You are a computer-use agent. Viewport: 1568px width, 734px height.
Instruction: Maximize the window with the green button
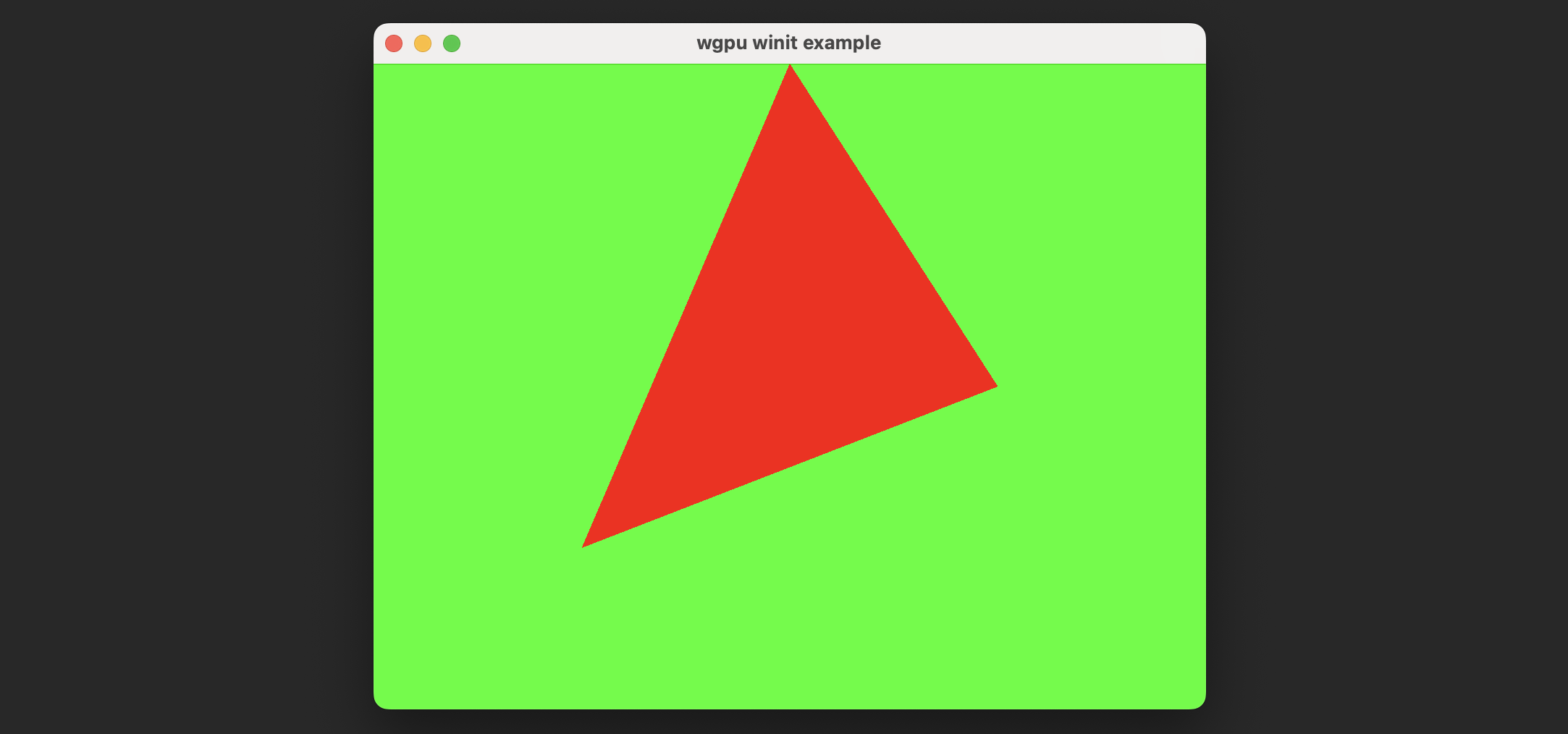click(x=452, y=43)
